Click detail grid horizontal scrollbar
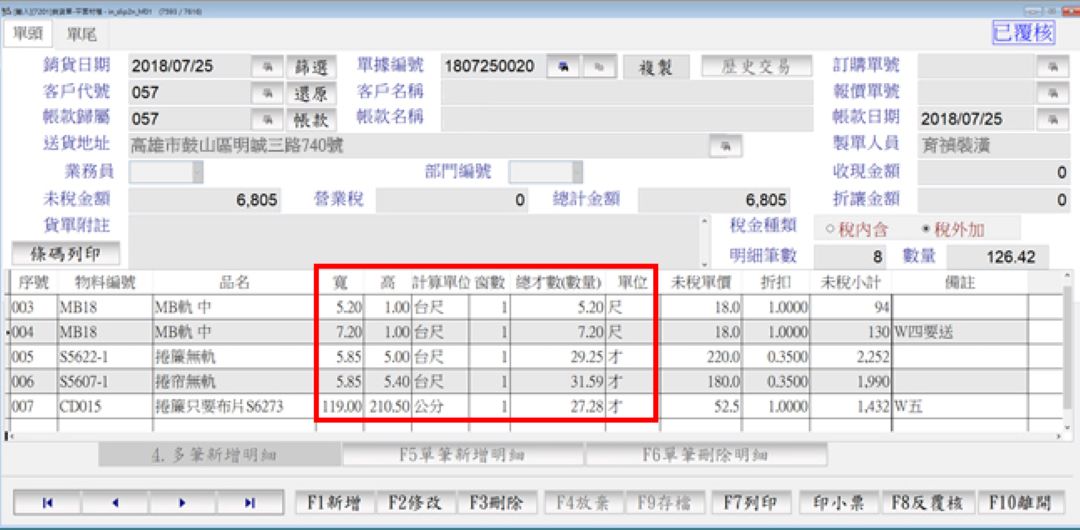Screen dimensions: 1080x530 pyautogui.click(x=537, y=437)
